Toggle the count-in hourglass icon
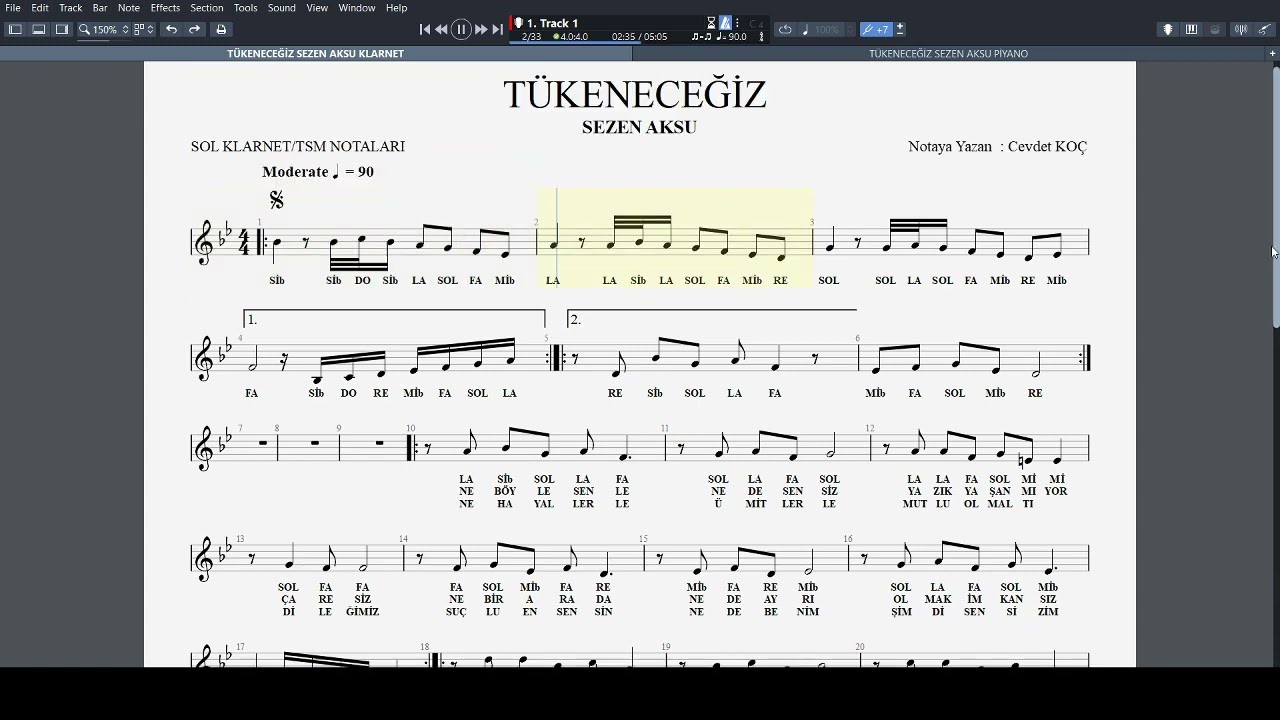Screen dimensions: 1280x720 coord(711,23)
